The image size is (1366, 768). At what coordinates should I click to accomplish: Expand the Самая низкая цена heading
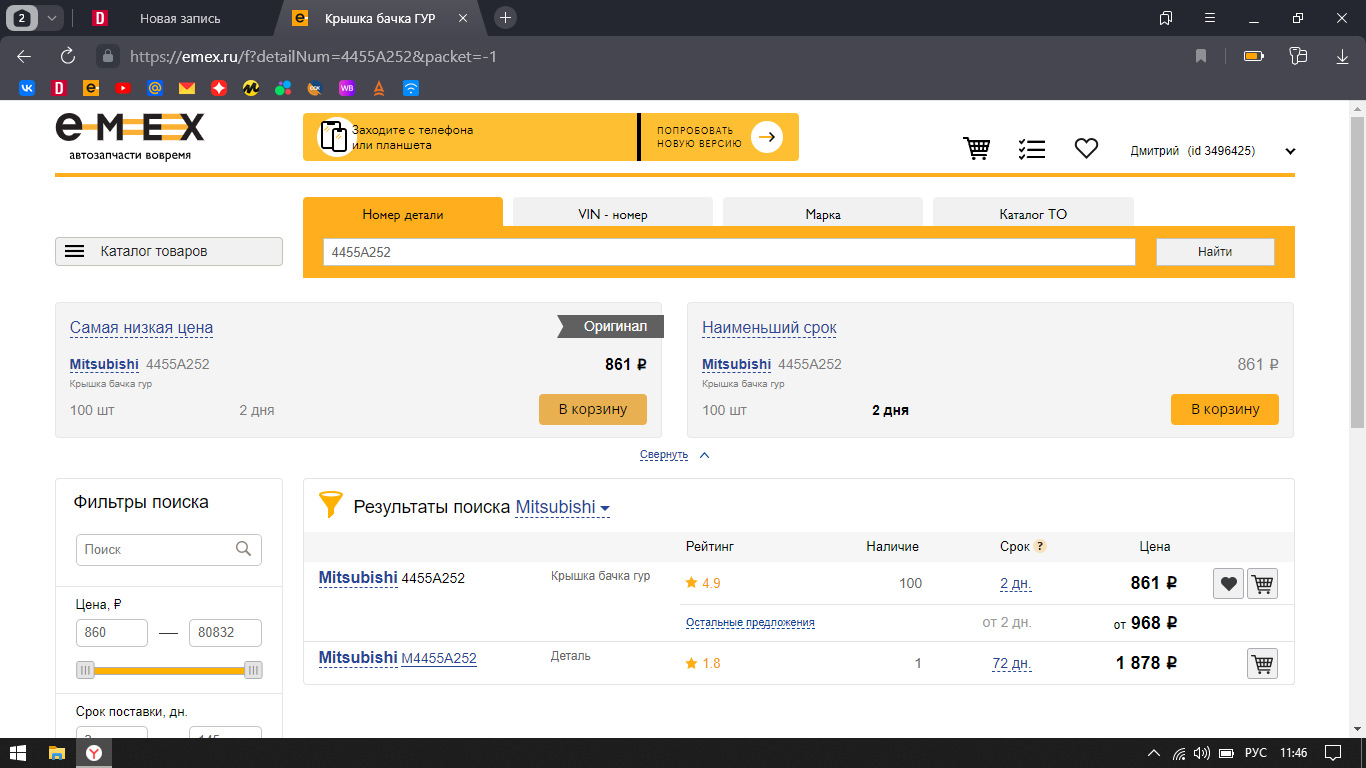(x=141, y=328)
